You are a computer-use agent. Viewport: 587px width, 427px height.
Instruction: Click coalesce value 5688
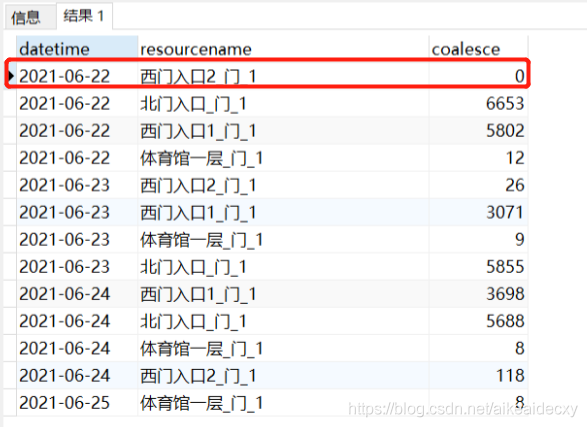505,321
